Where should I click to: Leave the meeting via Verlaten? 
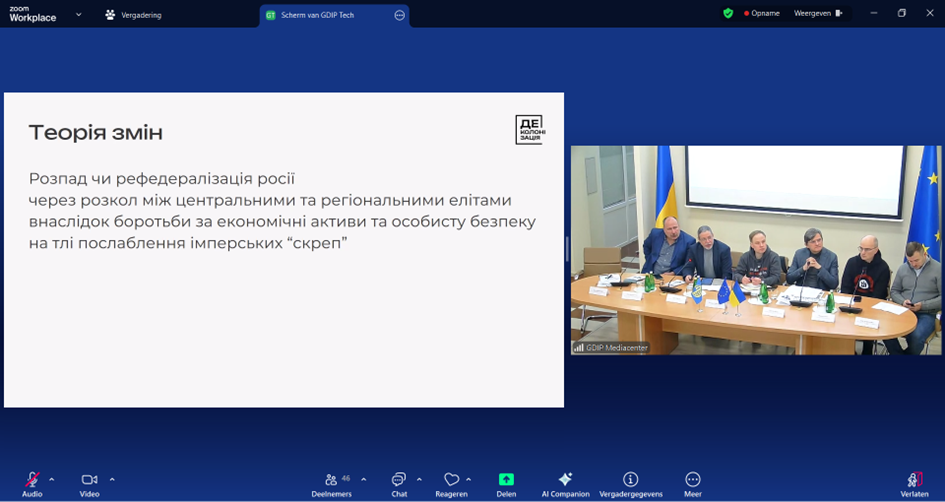tap(914, 480)
